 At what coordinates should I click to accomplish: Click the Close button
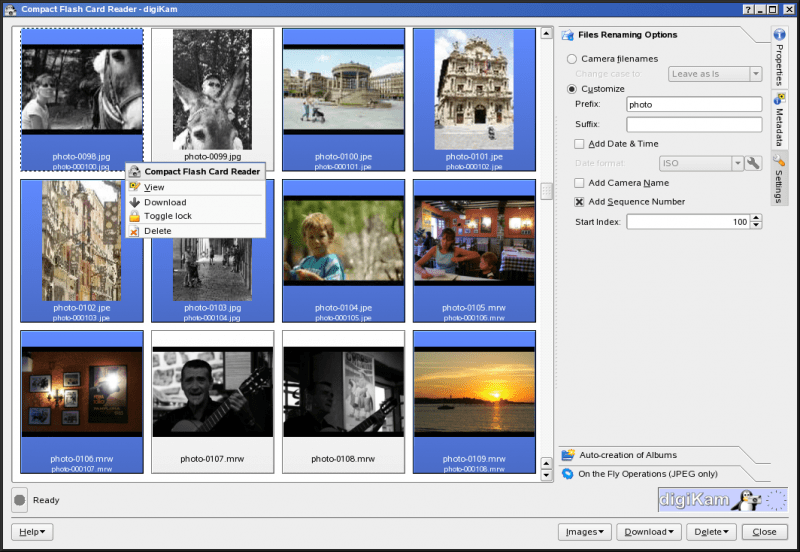pyautogui.click(x=764, y=532)
